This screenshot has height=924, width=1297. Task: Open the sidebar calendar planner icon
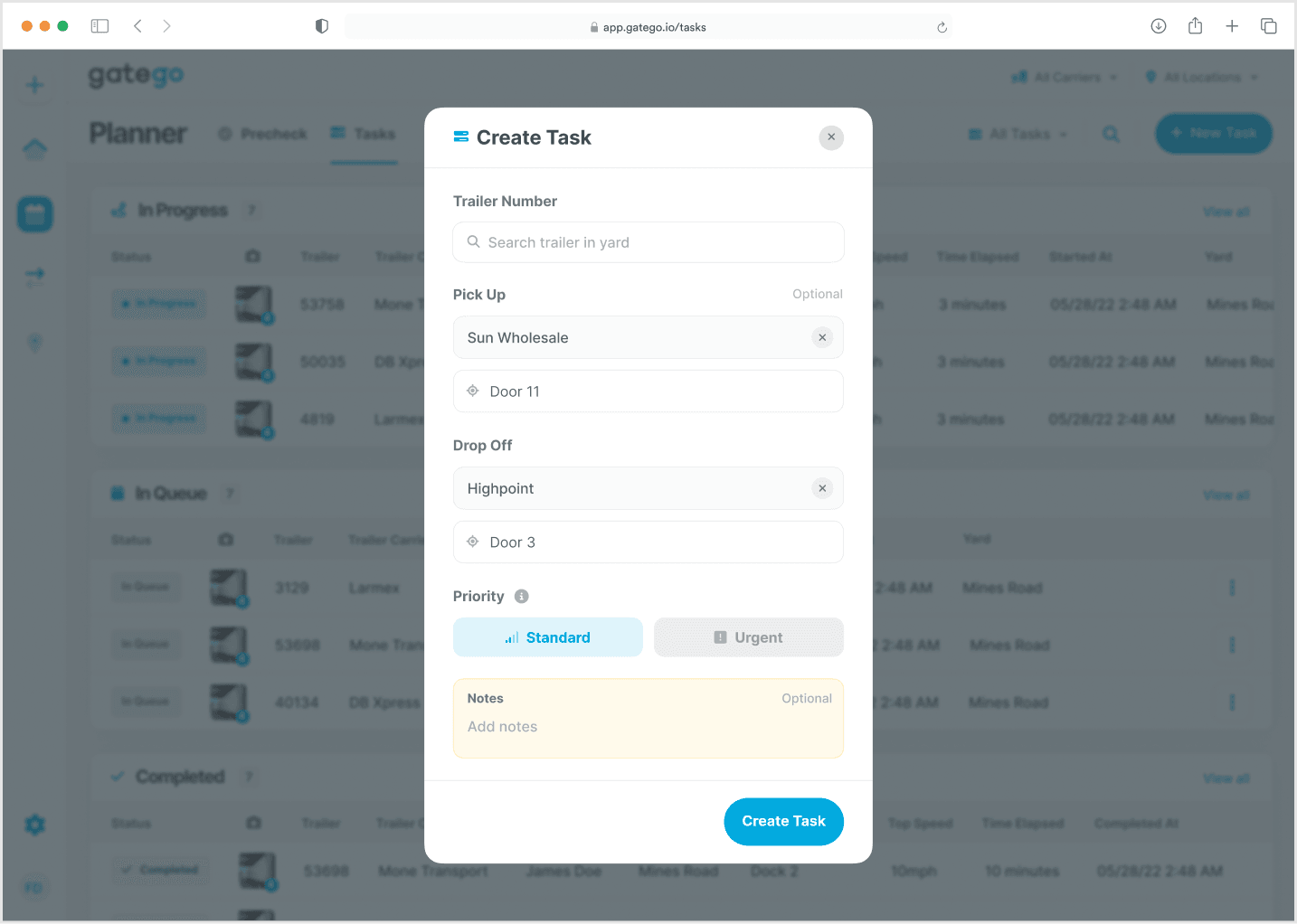tap(35, 214)
